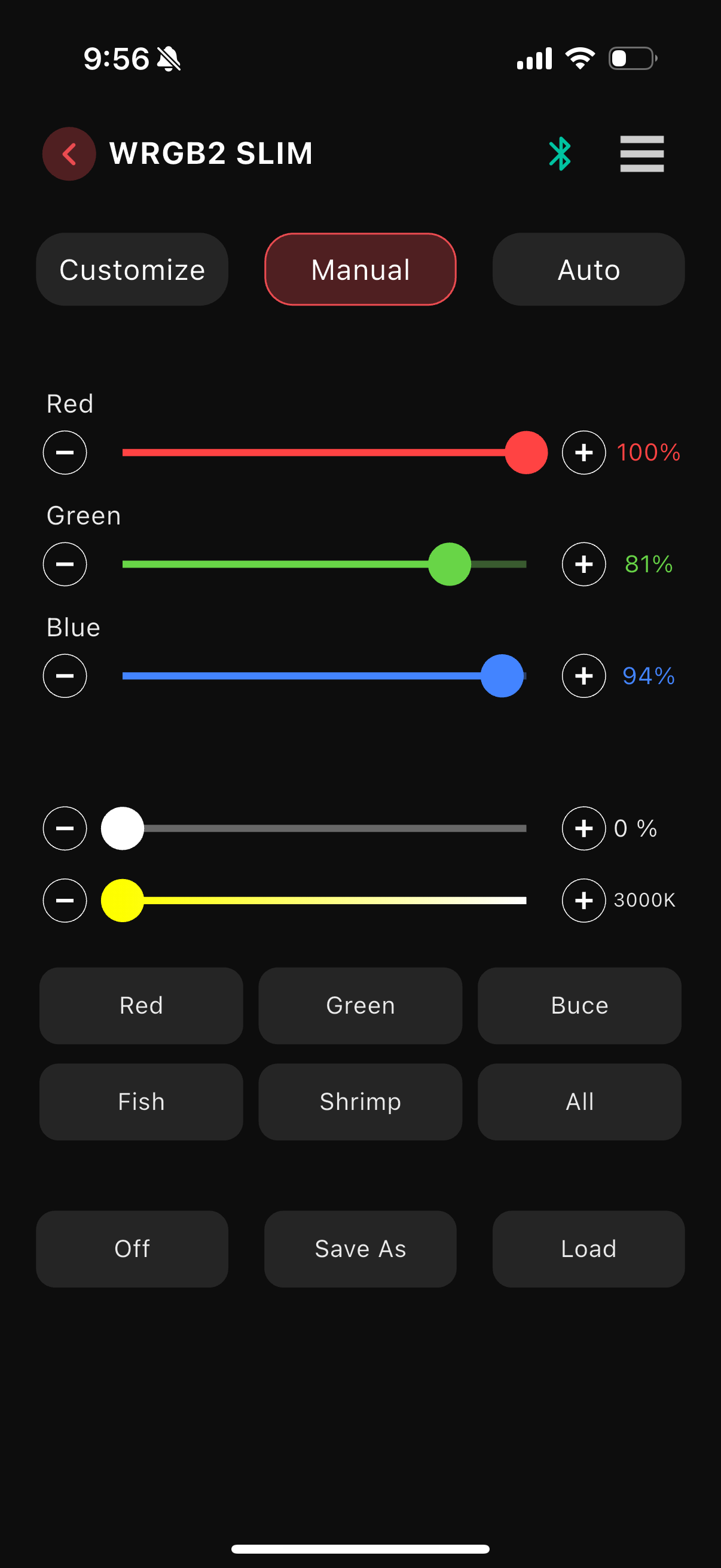Decrease Red with the minus button
Image resolution: width=721 pixels, height=1568 pixels.
pos(65,452)
